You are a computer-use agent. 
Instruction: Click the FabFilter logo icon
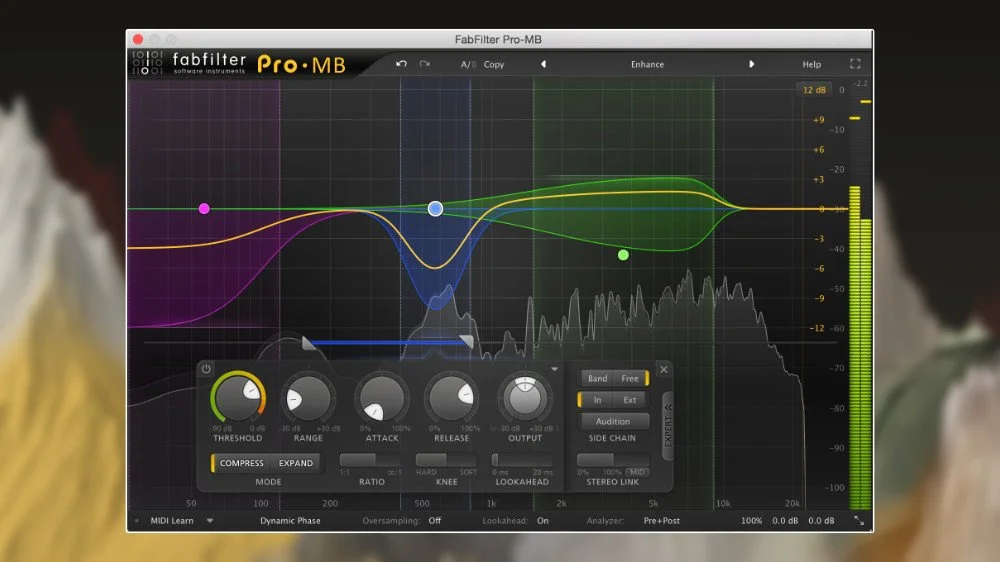pyautogui.click(x=147, y=63)
